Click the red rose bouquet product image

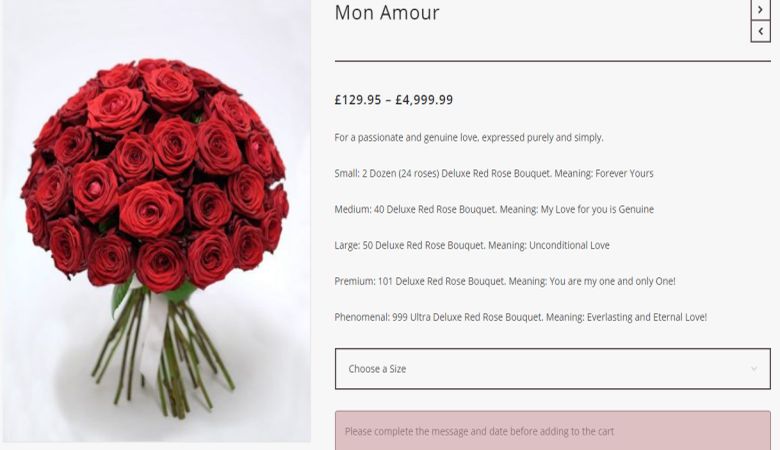pyautogui.click(x=156, y=221)
